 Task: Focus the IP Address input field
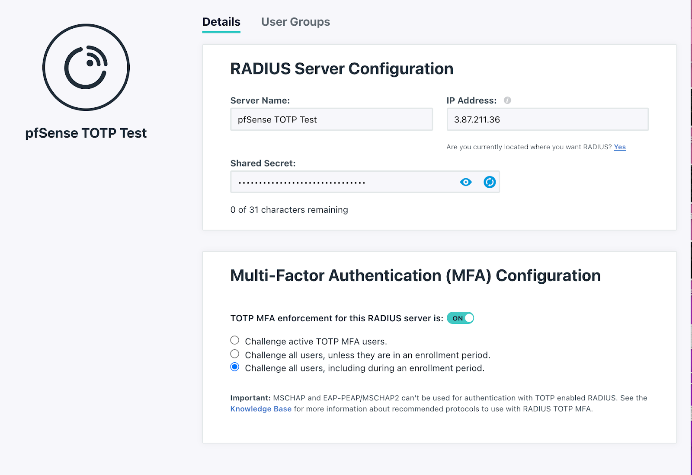(547, 120)
